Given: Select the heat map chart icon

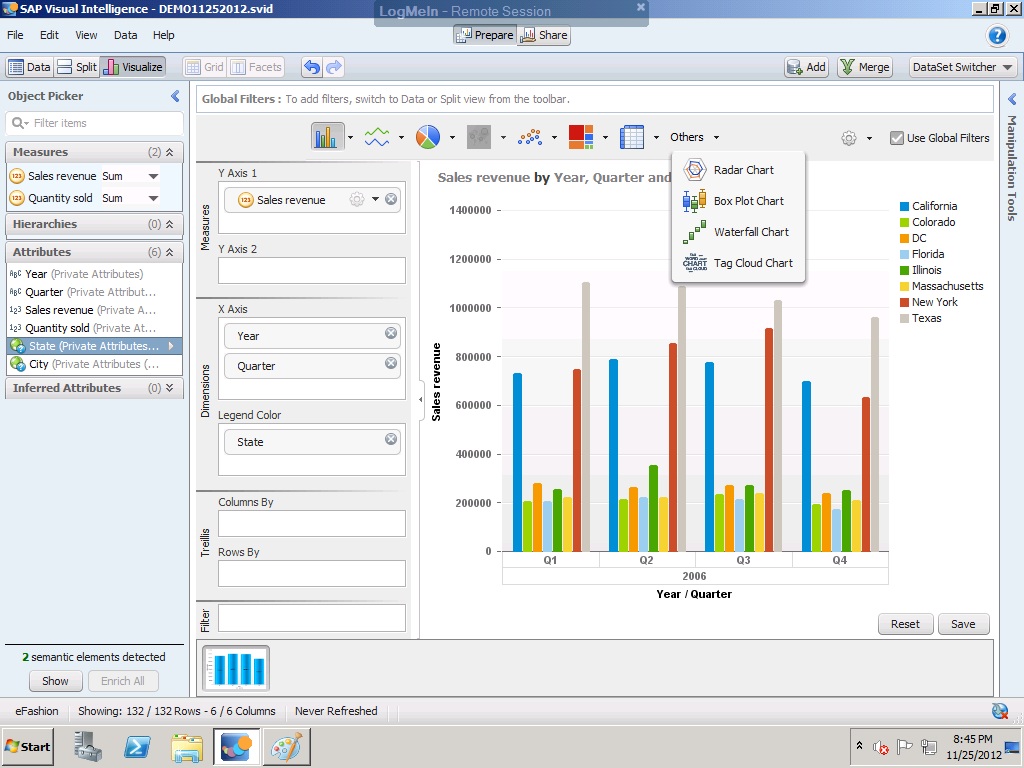Looking at the screenshot, I should tap(581, 137).
